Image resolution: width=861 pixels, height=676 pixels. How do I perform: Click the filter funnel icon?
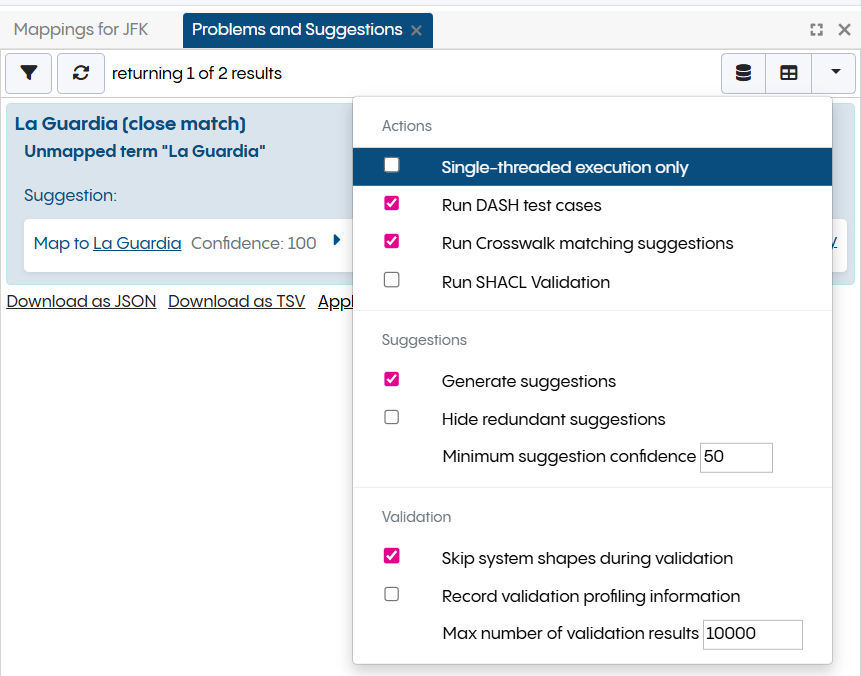click(x=30, y=73)
